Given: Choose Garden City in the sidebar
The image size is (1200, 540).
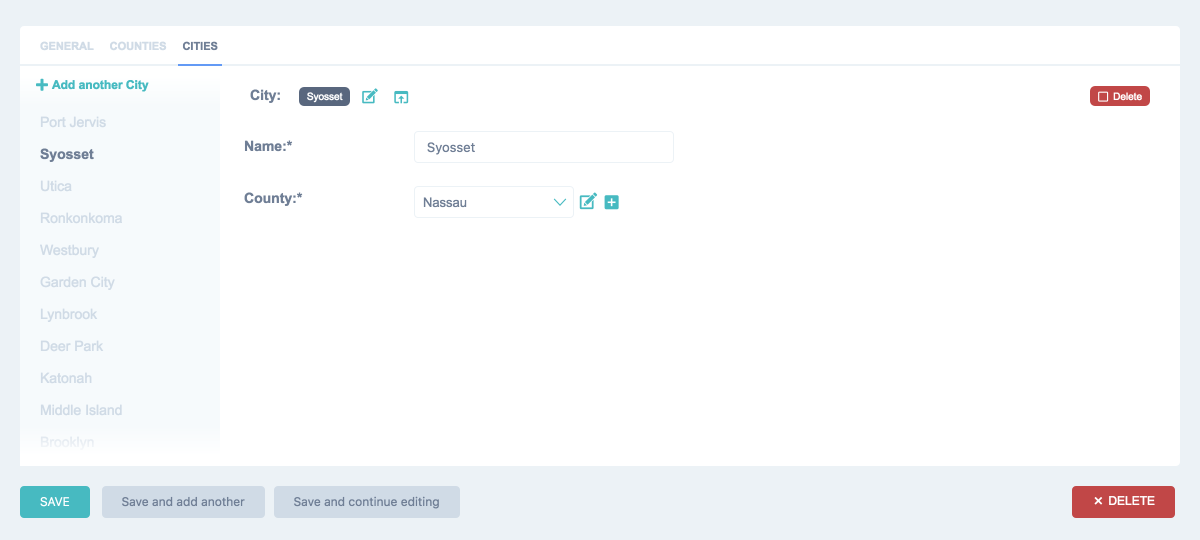Looking at the screenshot, I should (77, 282).
